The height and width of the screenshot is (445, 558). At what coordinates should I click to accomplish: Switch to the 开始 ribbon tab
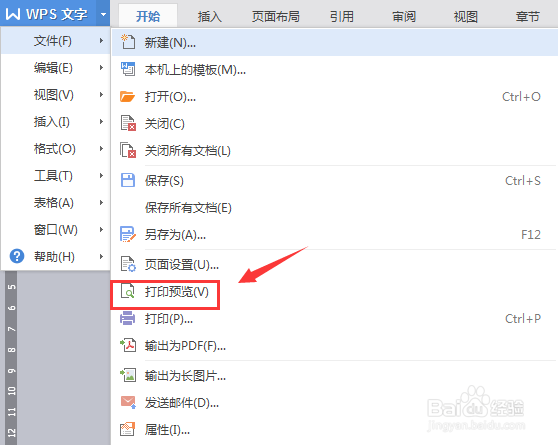click(x=148, y=16)
